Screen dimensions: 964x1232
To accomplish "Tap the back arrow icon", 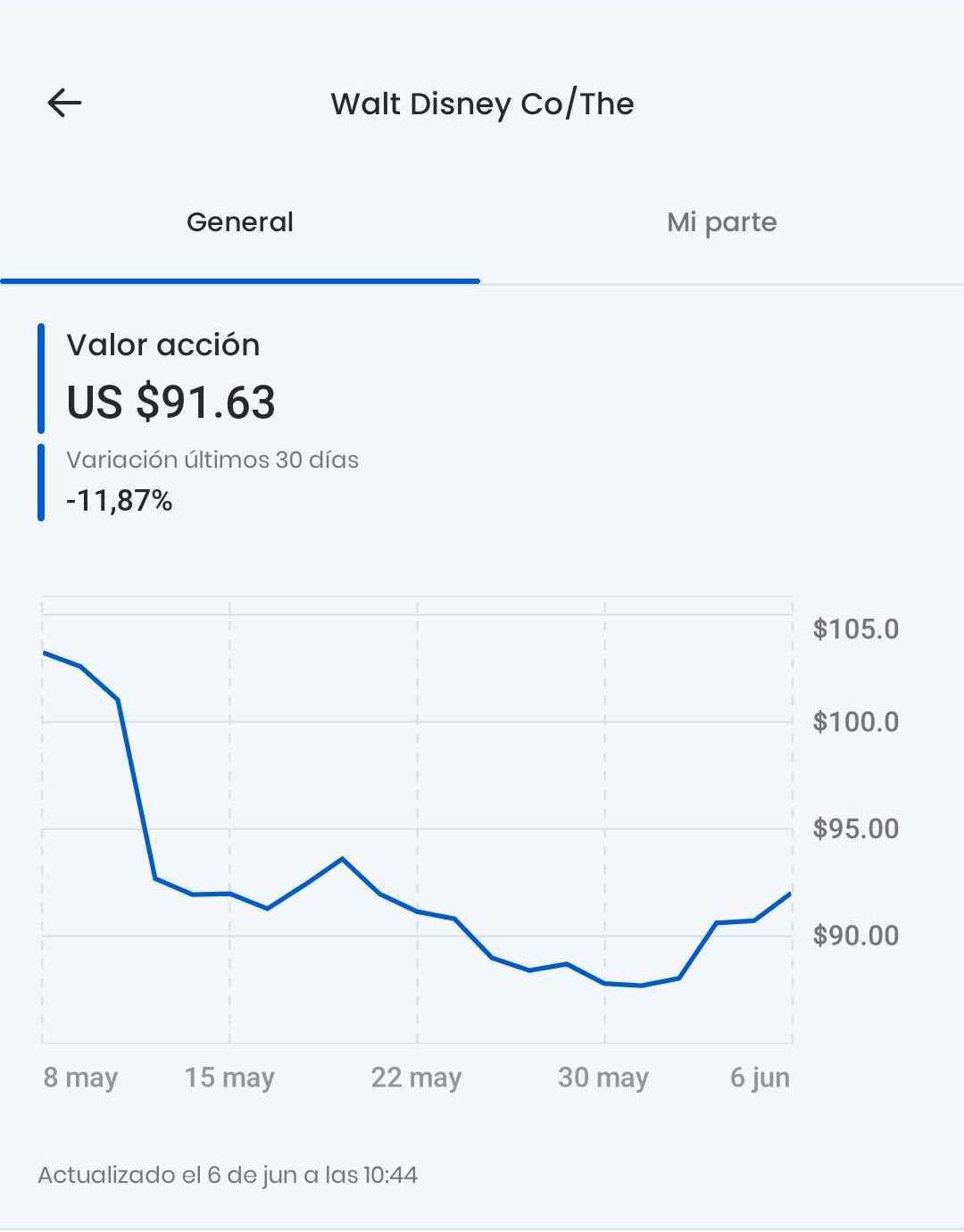I will pyautogui.click(x=64, y=104).
